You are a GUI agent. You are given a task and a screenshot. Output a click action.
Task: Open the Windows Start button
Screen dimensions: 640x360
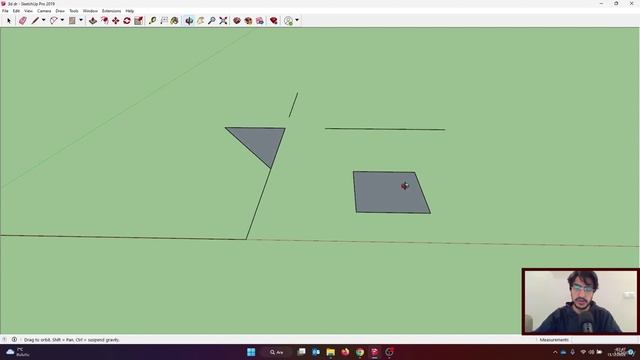tap(251, 352)
